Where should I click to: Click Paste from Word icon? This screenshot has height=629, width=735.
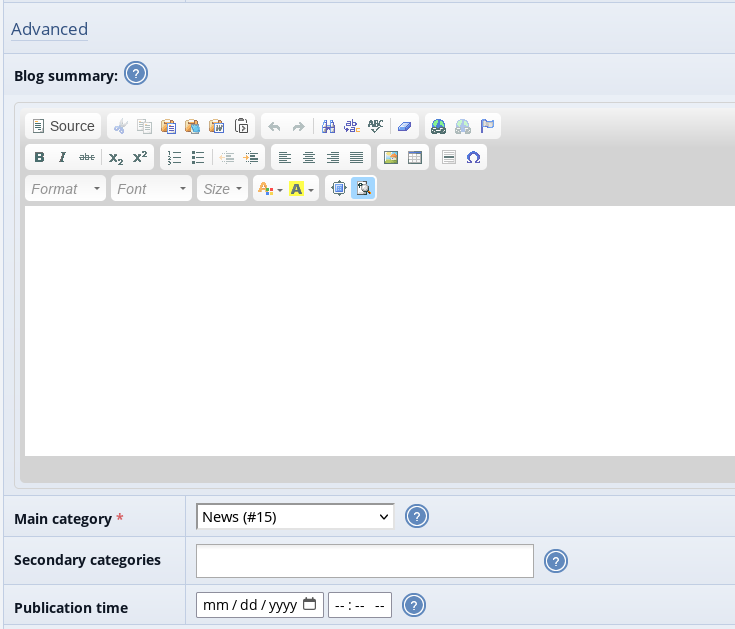pyautogui.click(x=217, y=126)
